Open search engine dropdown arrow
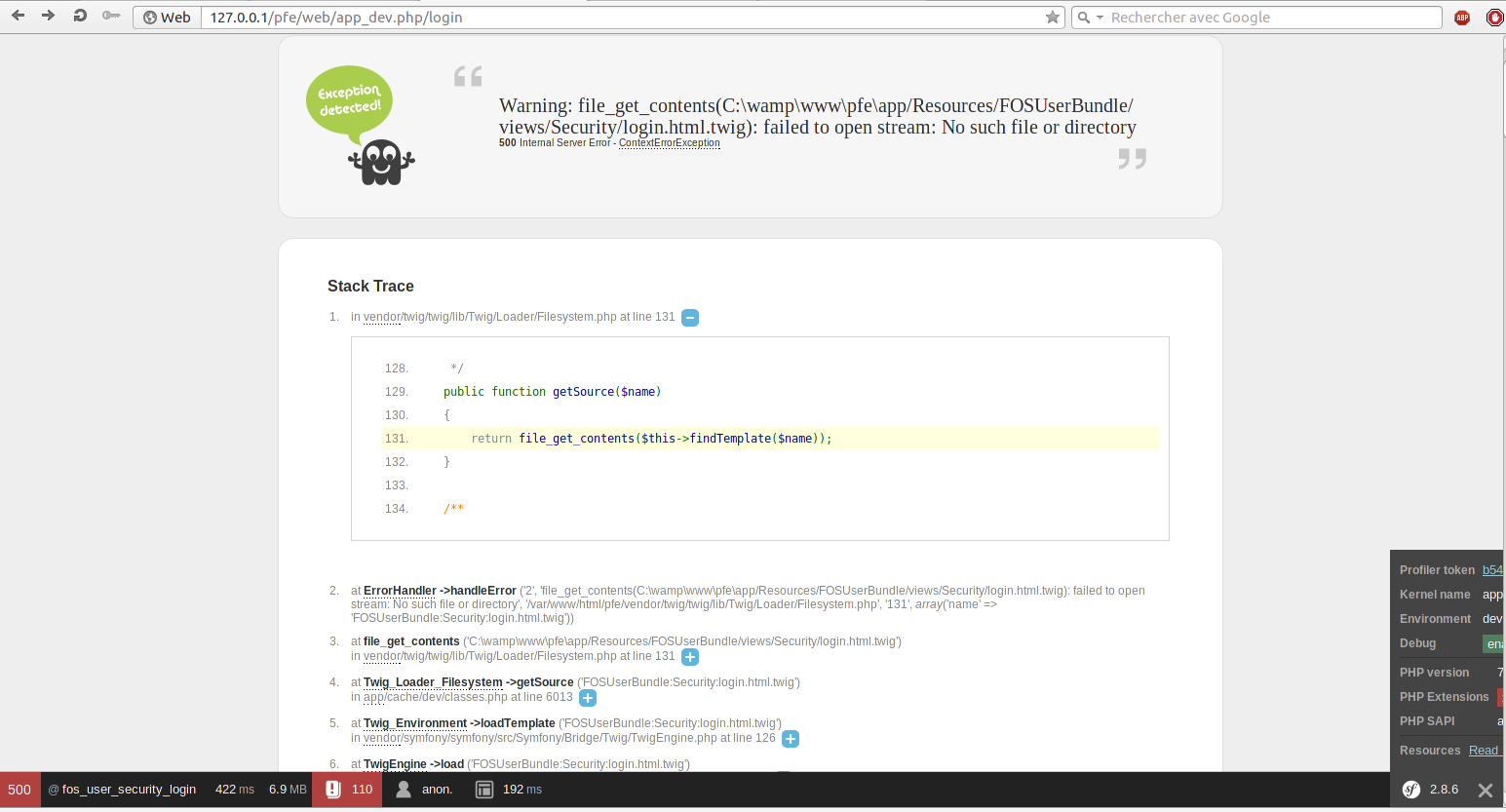Viewport: 1506px width, 812px height. (x=1100, y=18)
